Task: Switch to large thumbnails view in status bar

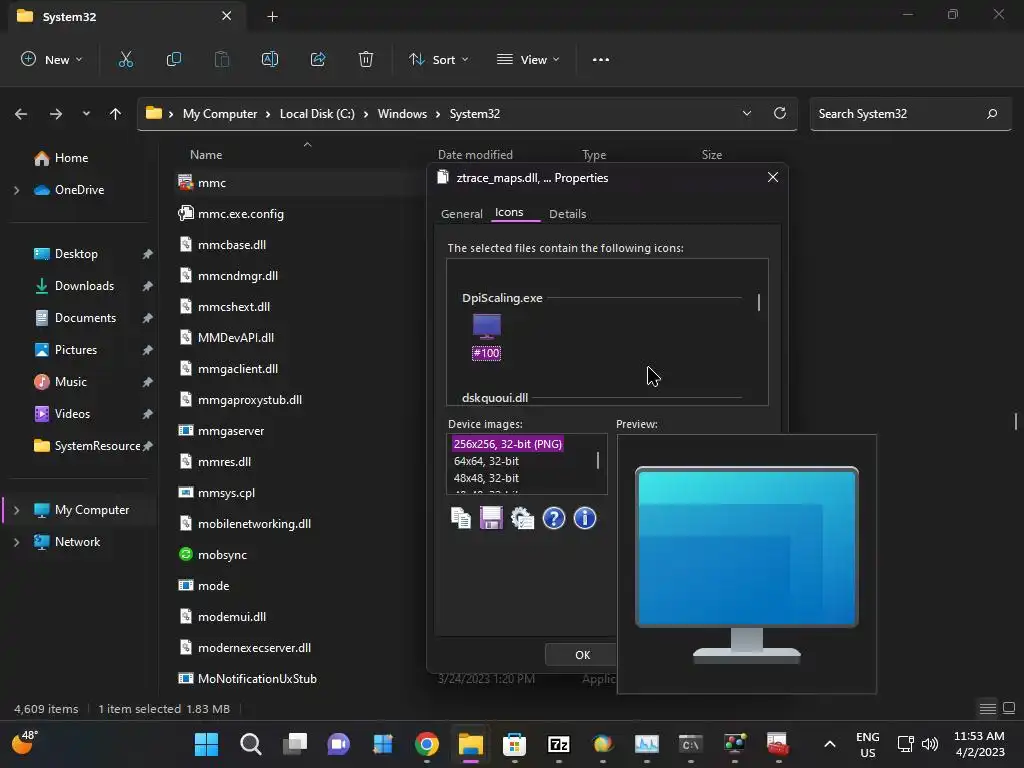Action: click(1009, 709)
